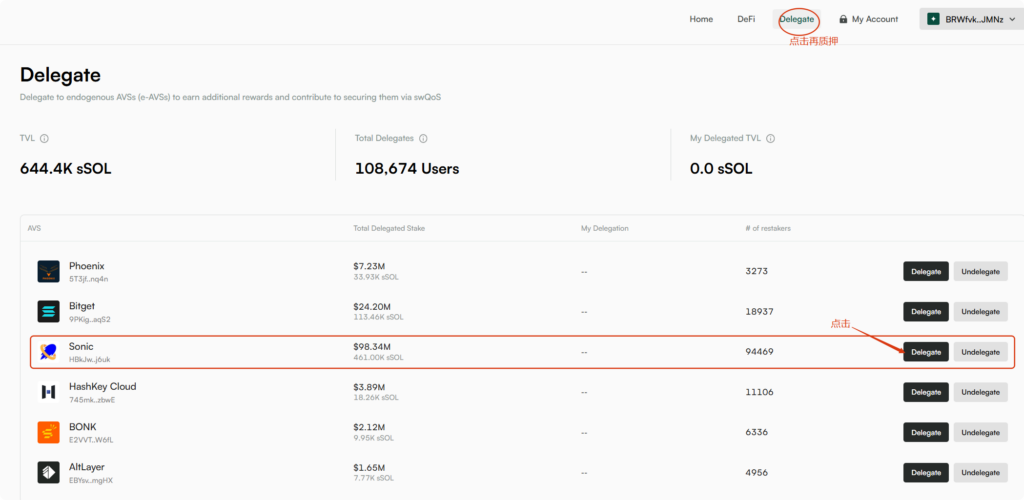Click the AVS column header
This screenshot has height=500, width=1024.
pyautogui.click(x=34, y=228)
